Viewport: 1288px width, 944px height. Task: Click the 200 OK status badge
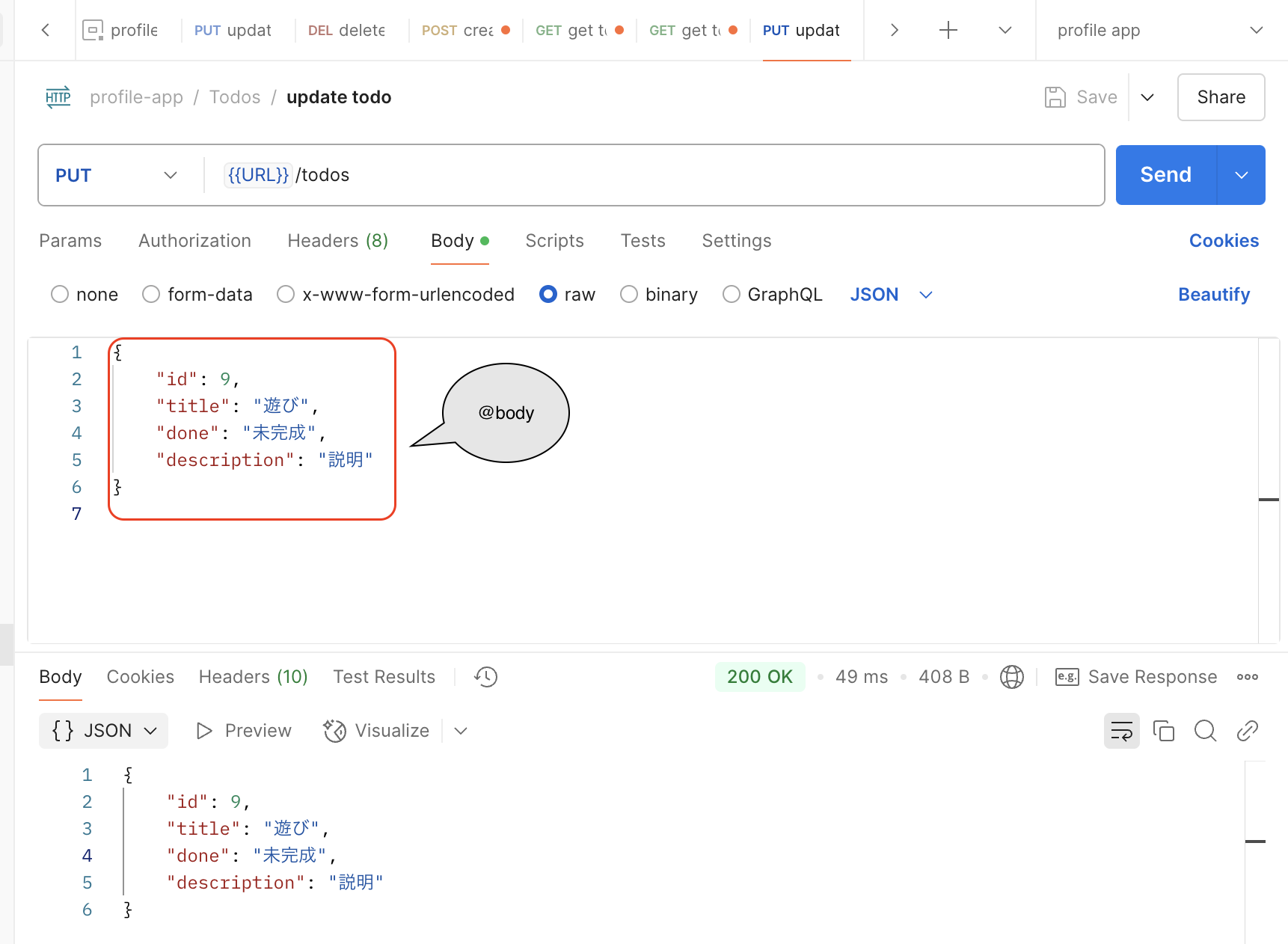point(760,677)
